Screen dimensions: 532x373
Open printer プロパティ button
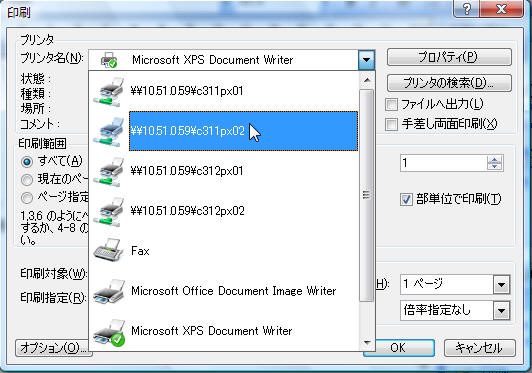point(449,57)
